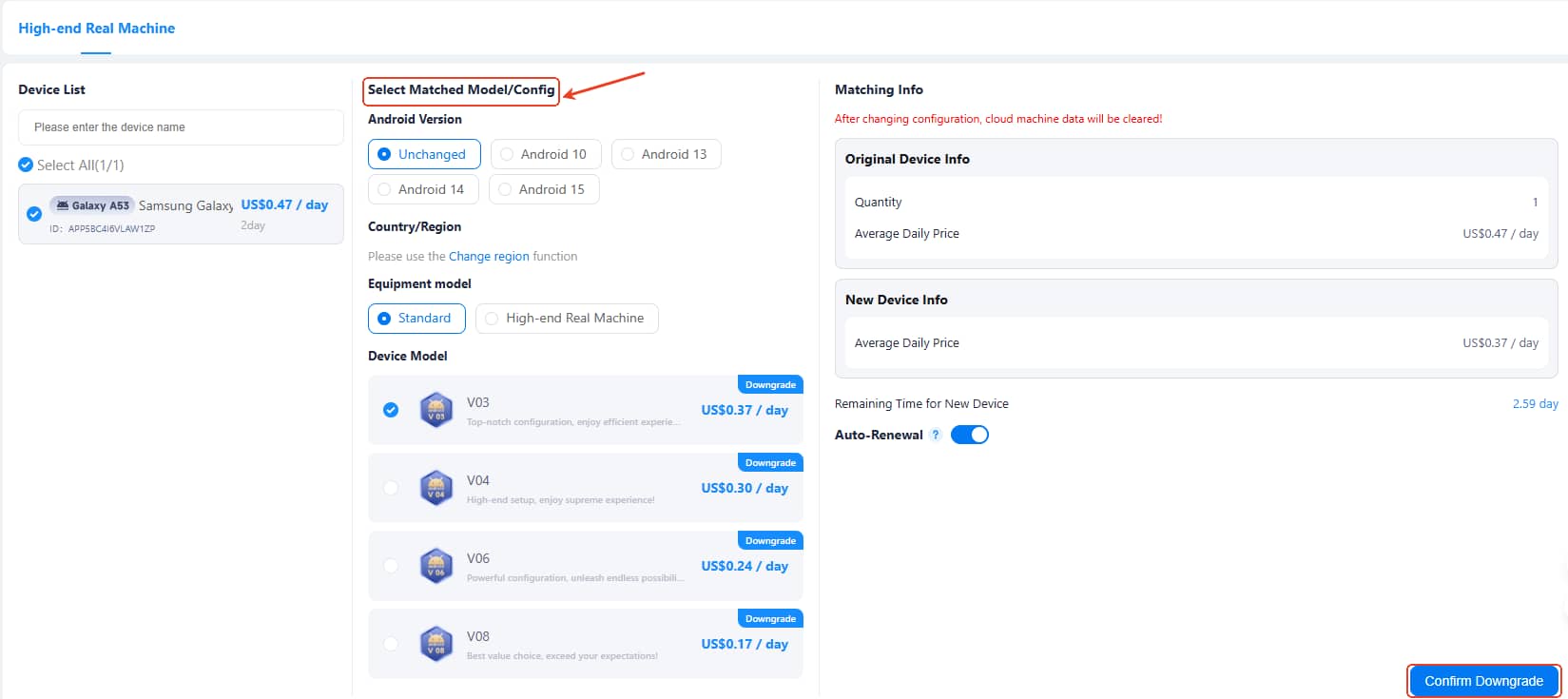Open the High-end Real Machine tab

(x=97, y=29)
